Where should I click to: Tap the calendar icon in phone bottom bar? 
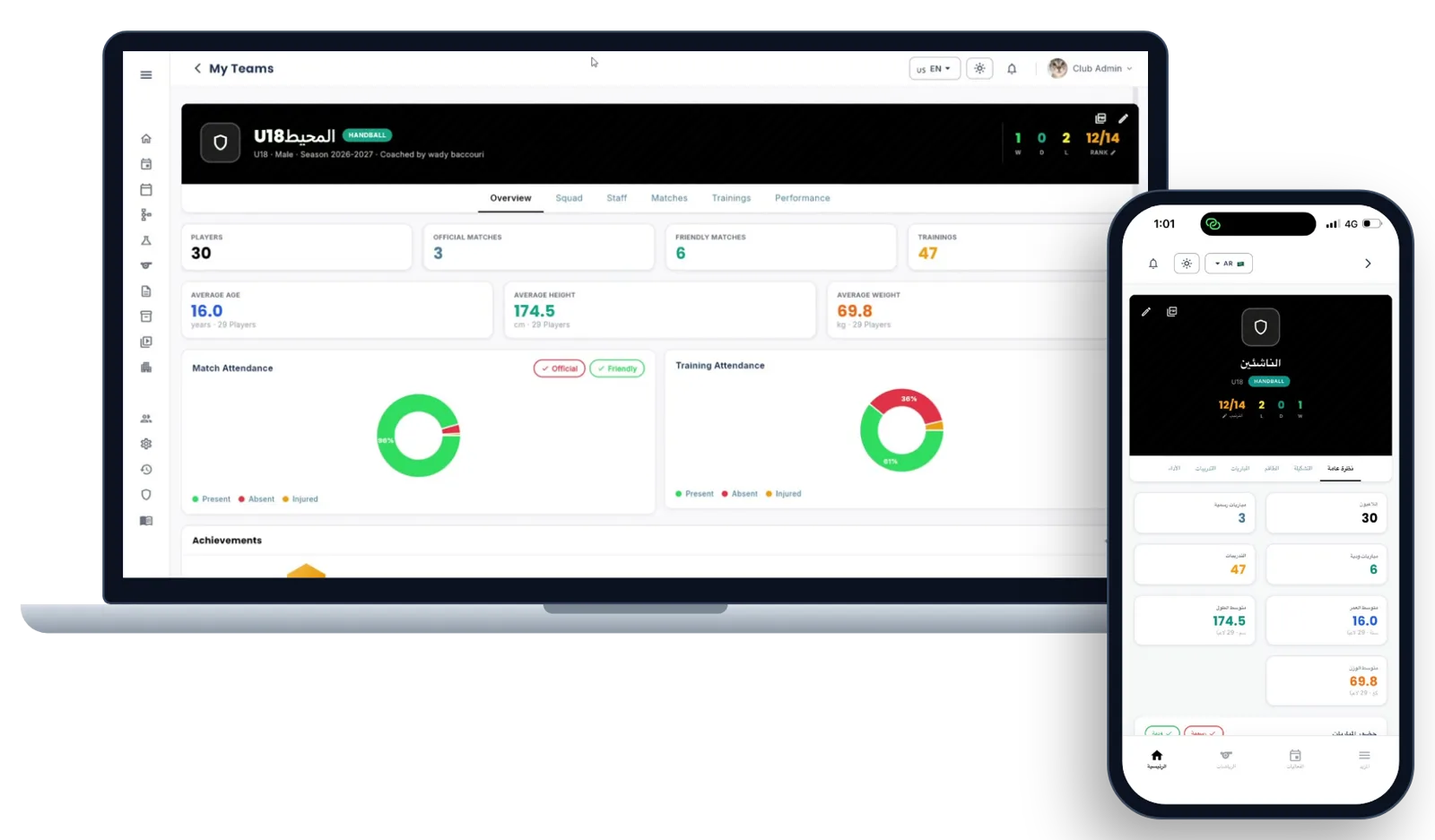pyautogui.click(x=1295, y=756)
